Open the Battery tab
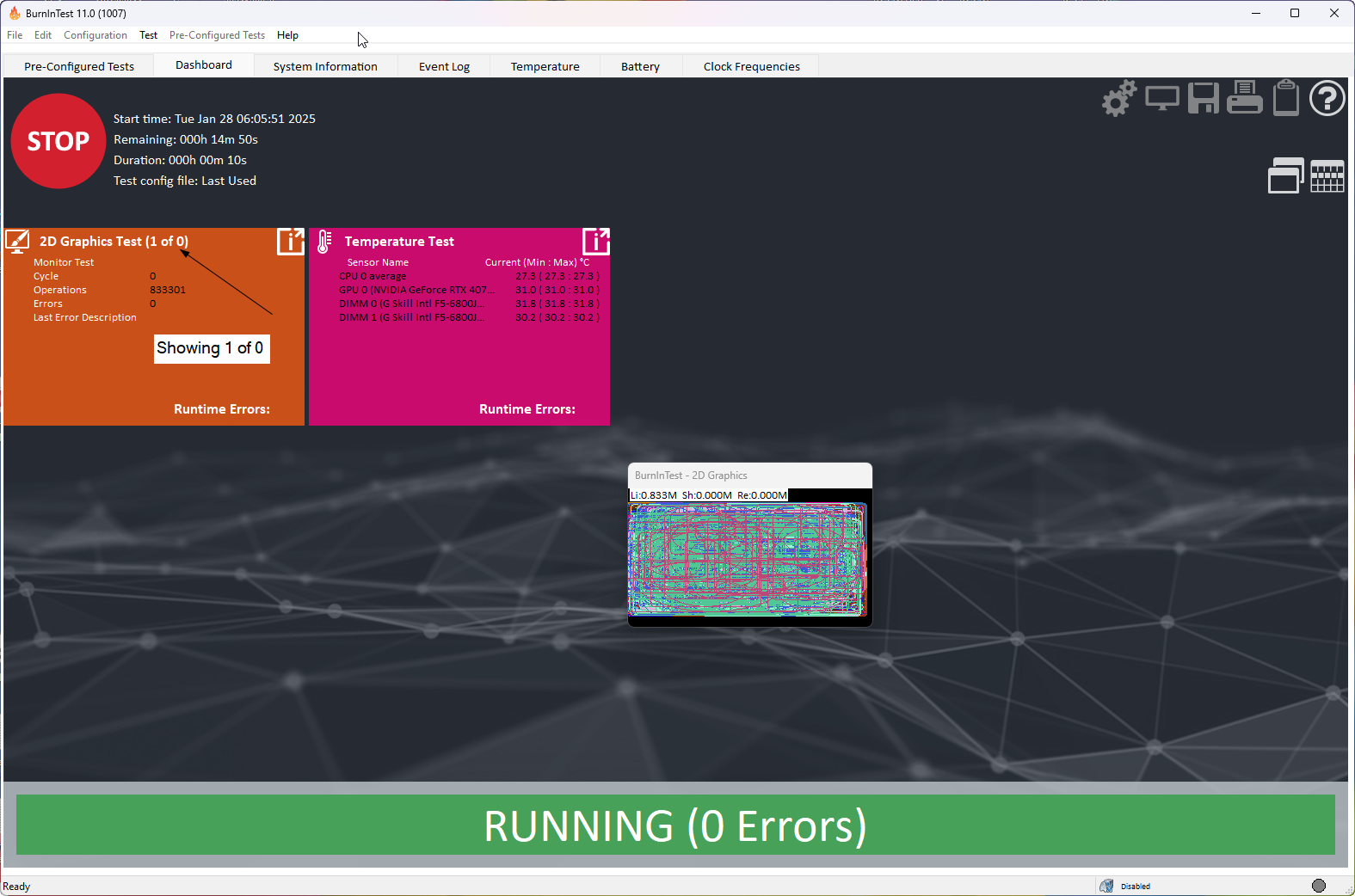 point(640,66)
